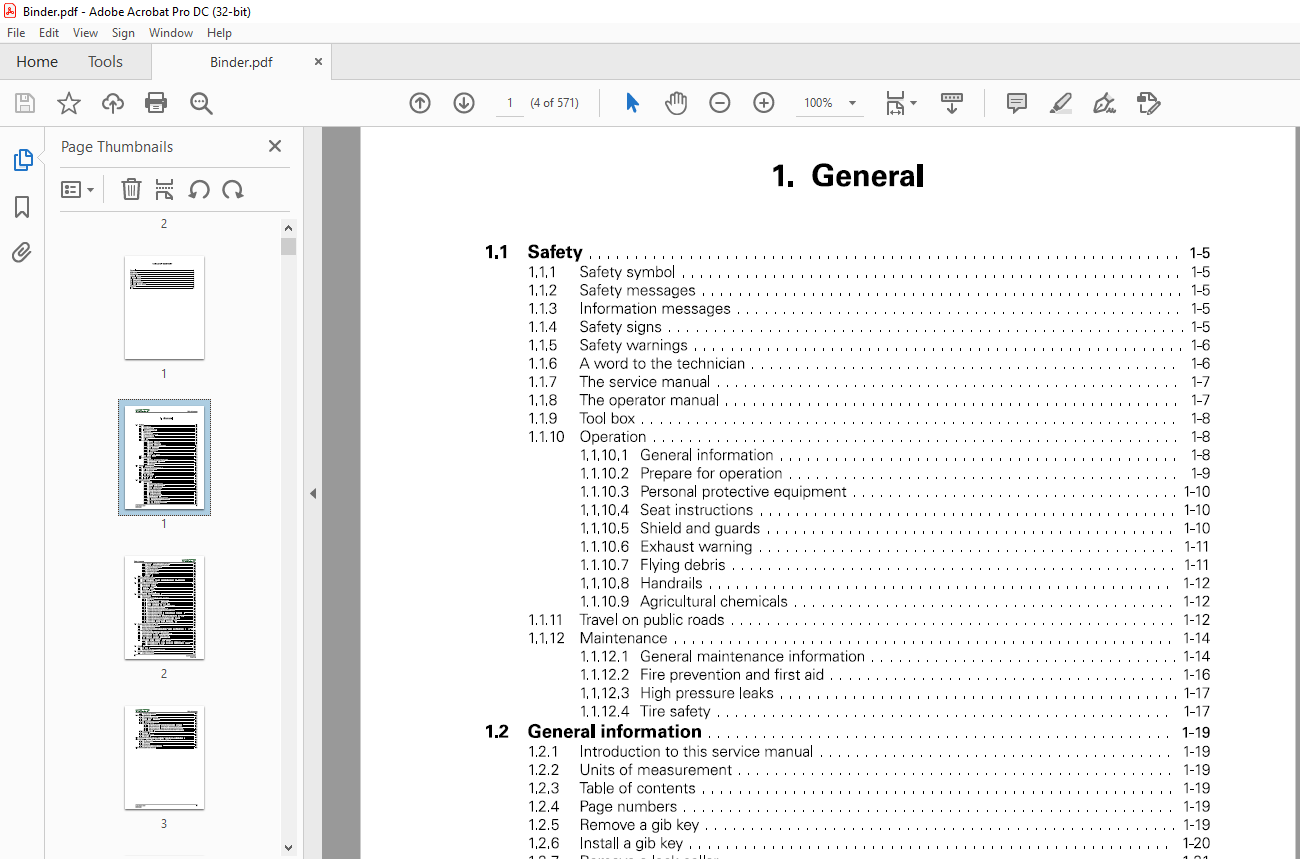The image size is (1300, 859).
Task: Click the 100% zoom value field
Action: coord(818,103)
